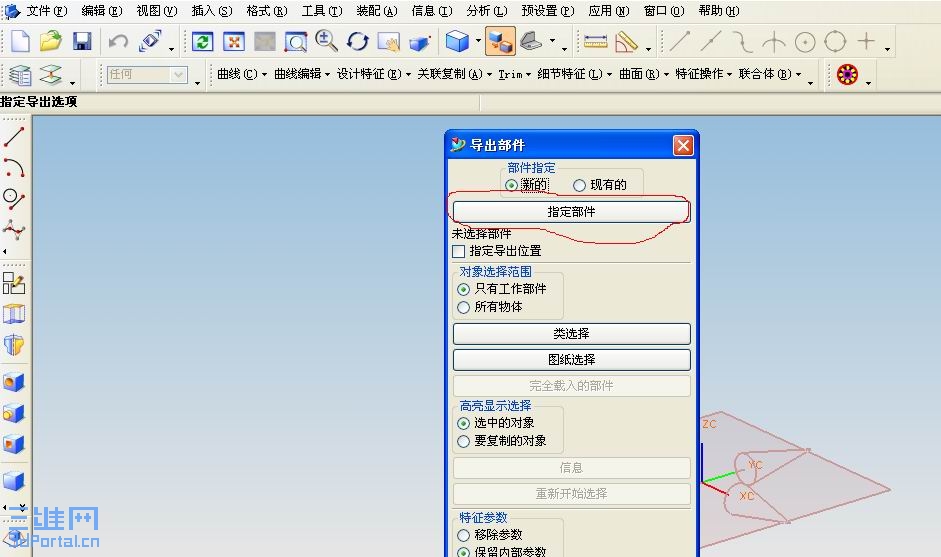
Task: Select the line tool in left sidebar
Action: (x=14, y=137)
